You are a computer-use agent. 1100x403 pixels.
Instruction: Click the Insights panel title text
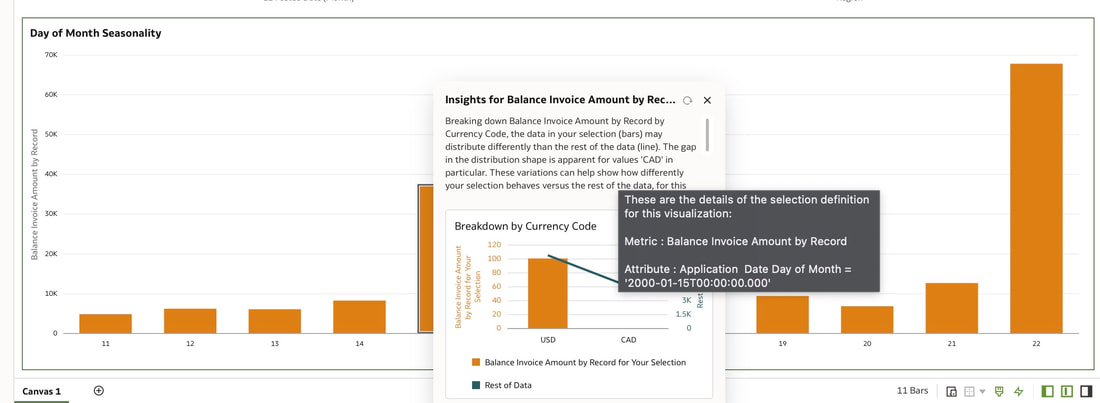(x=561, y=100)
